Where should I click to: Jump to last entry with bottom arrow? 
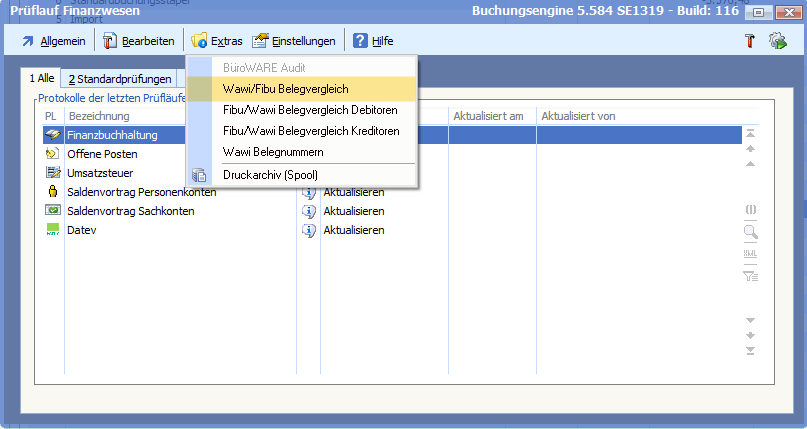750,350
